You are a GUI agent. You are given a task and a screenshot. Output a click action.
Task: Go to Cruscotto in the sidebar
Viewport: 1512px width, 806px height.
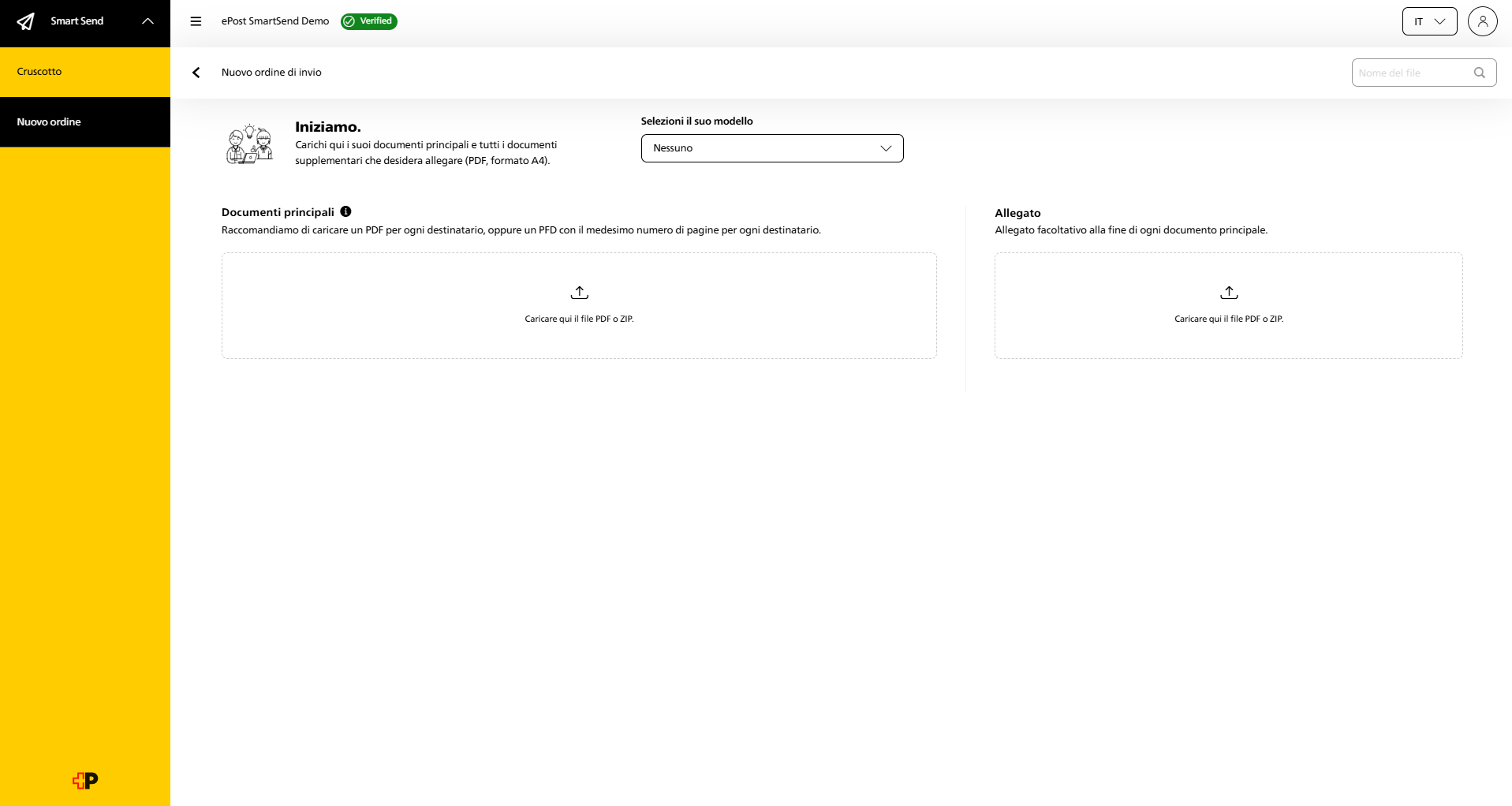click(39, 71)
